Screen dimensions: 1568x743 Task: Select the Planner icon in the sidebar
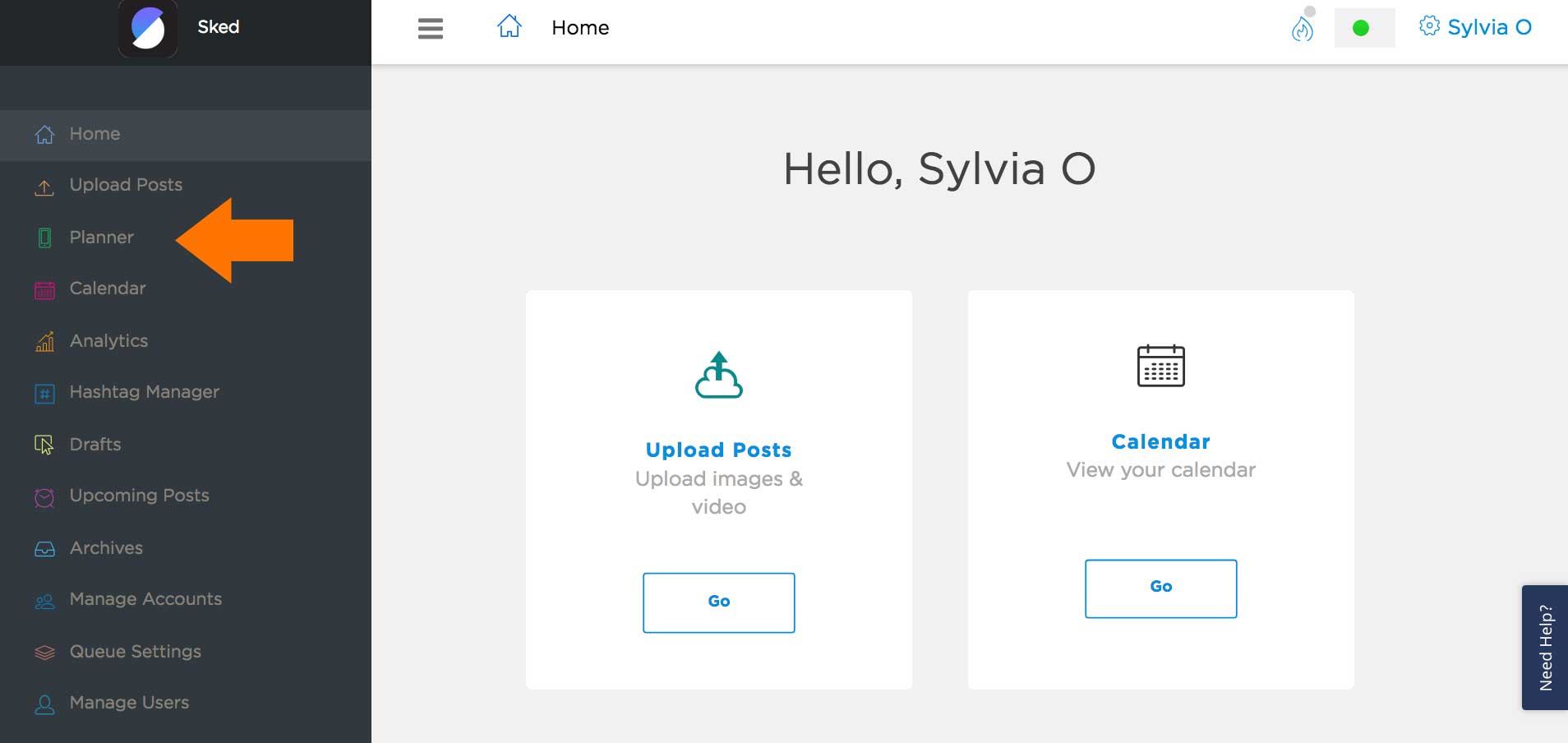pos(44,238)
